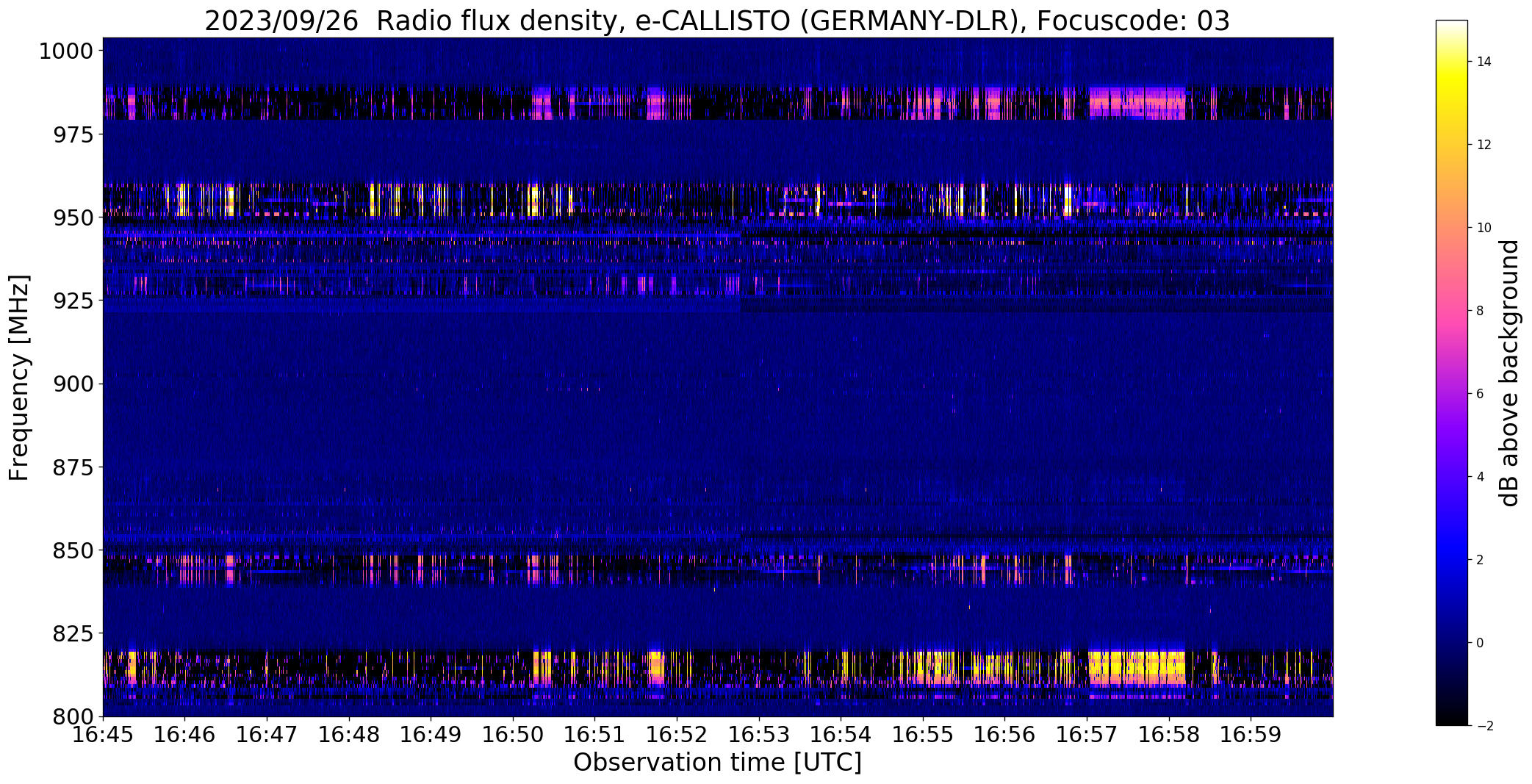Select the 16:47 time tick label

(x=267, y=734)
